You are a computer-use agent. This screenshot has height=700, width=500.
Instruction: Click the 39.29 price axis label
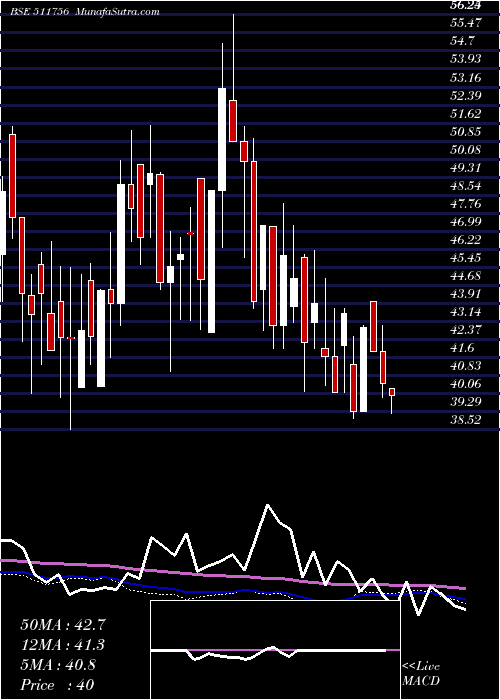tap(466, 401)
